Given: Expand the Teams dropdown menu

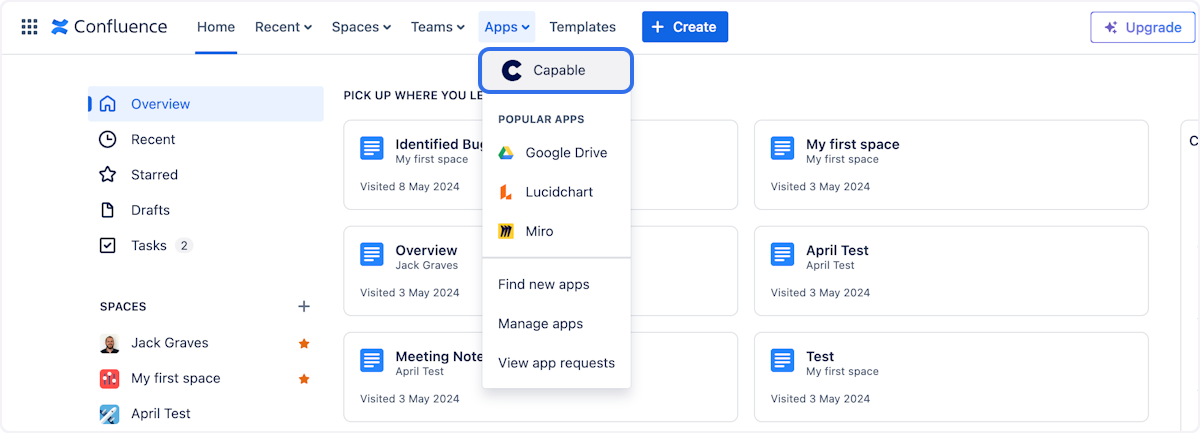Looking at the screenshot, I should (438, 27).
